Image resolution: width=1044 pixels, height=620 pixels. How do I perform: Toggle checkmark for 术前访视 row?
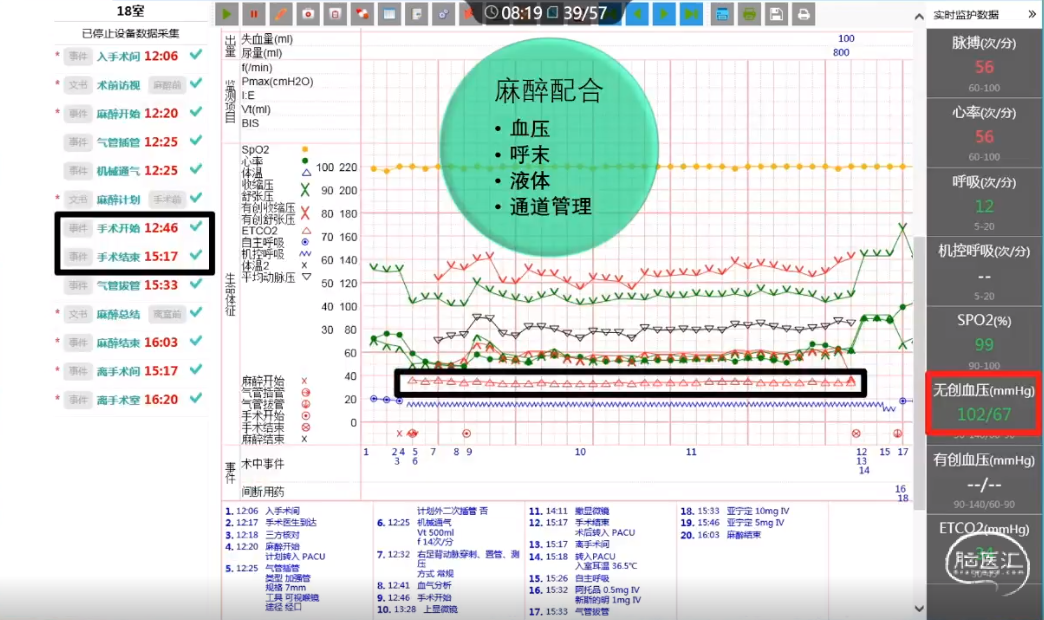click(x=196, y=83)
